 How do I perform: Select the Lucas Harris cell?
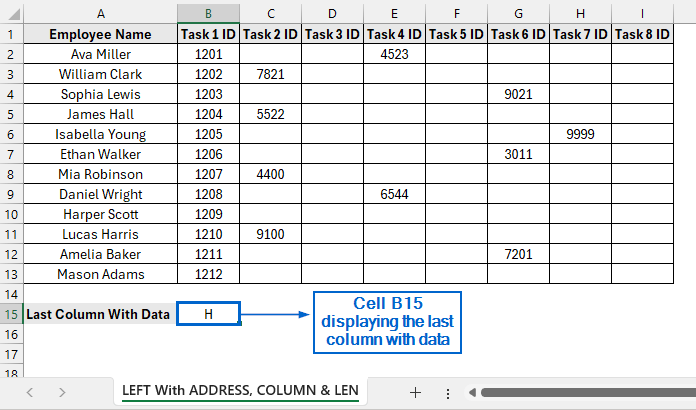click(101, 234)
